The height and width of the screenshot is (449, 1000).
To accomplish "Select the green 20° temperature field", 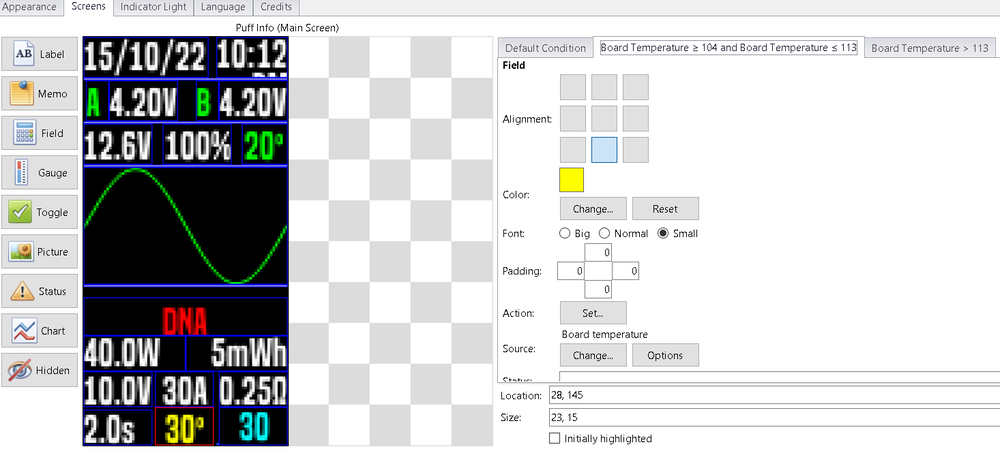I will (x=264, y=145).
